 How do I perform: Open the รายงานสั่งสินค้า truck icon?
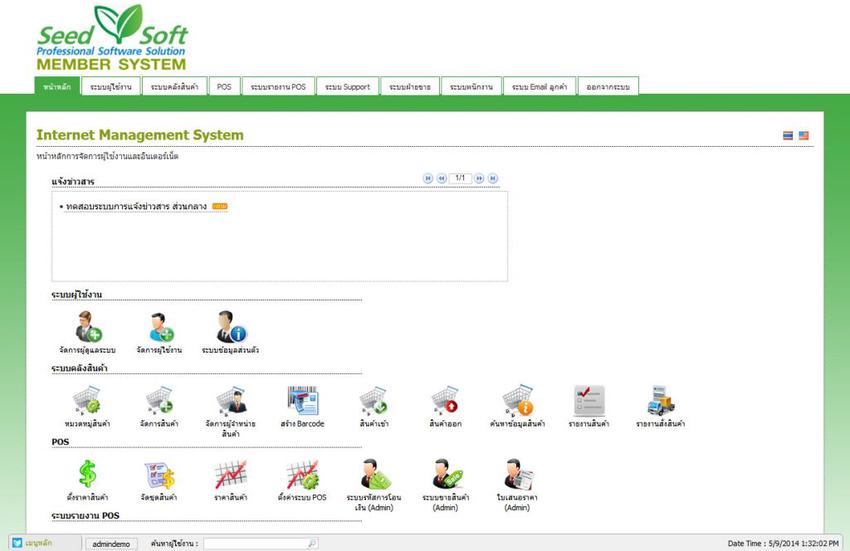[660, 400]
